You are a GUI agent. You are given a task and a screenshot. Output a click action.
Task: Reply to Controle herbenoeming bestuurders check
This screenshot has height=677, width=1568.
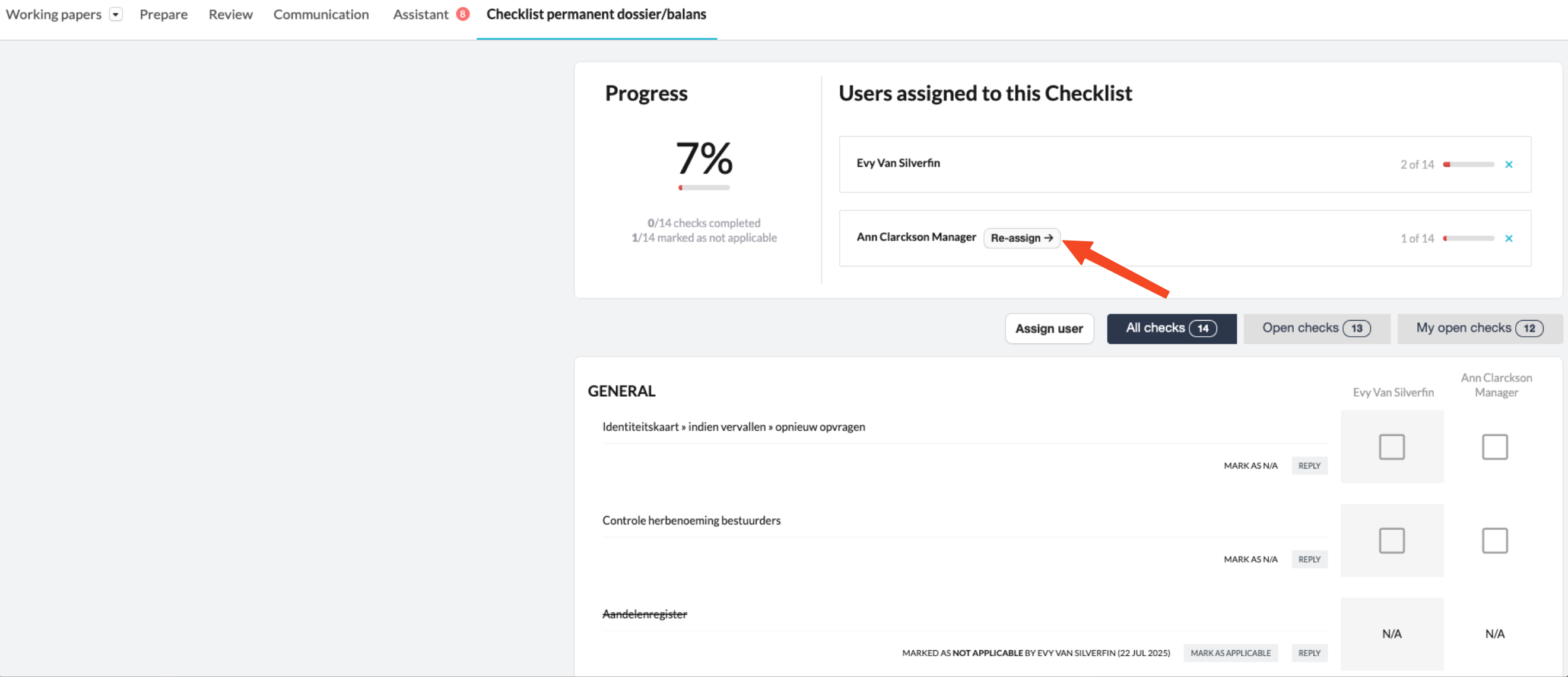(1309, 559)
